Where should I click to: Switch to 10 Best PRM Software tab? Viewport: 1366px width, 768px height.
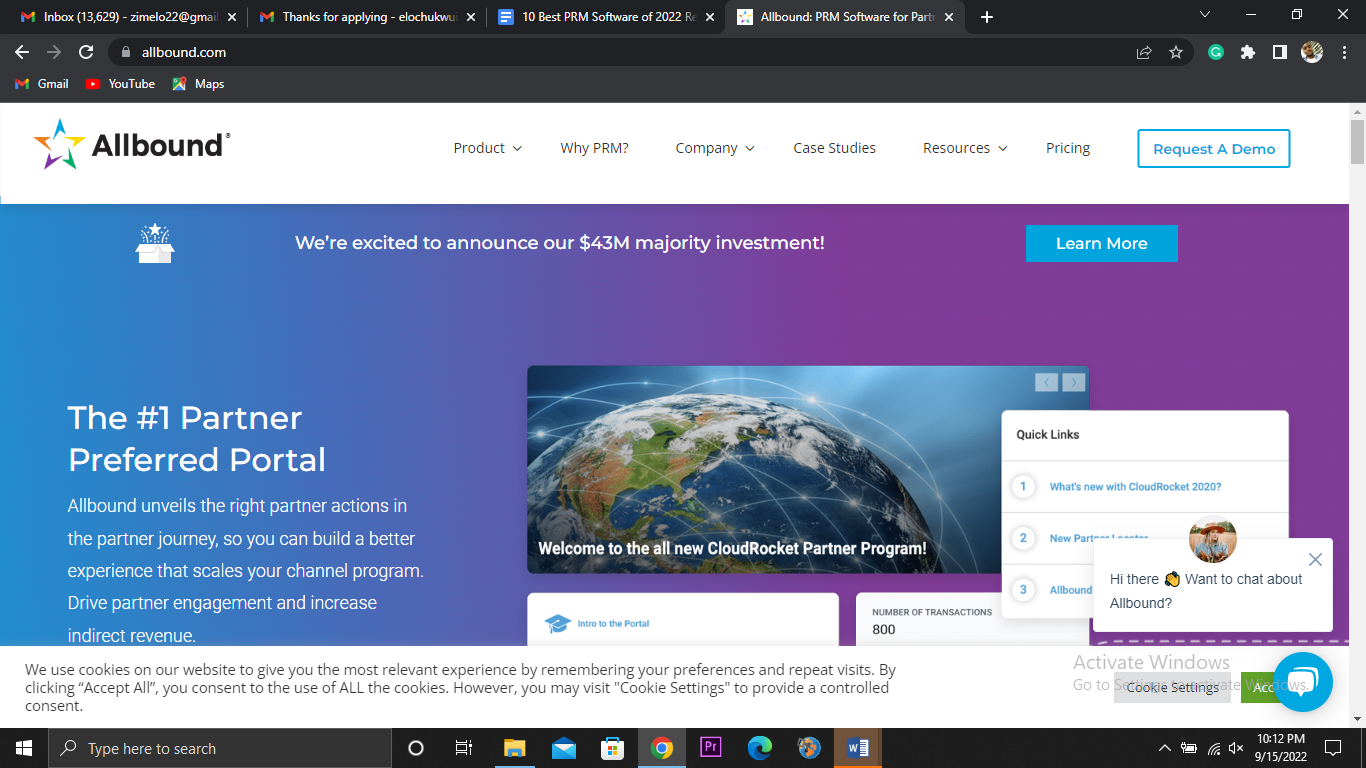point(606,17)
